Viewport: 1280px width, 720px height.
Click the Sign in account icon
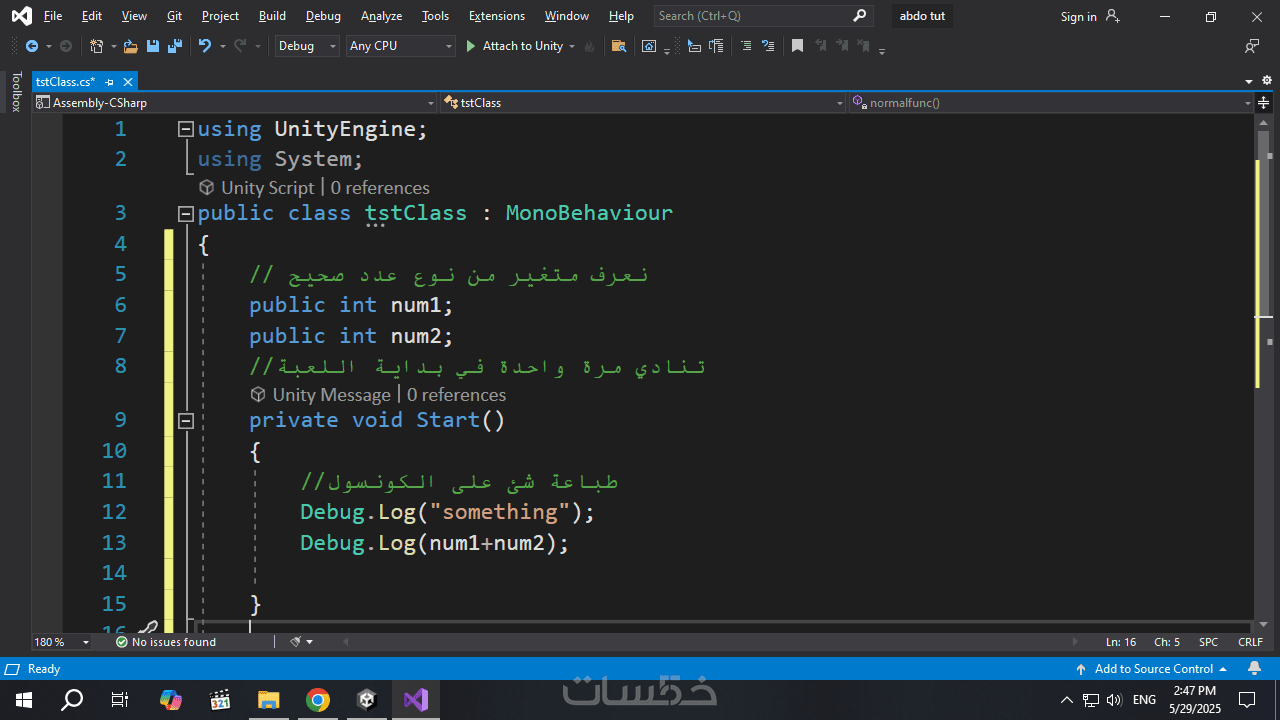coord(1113,16)
